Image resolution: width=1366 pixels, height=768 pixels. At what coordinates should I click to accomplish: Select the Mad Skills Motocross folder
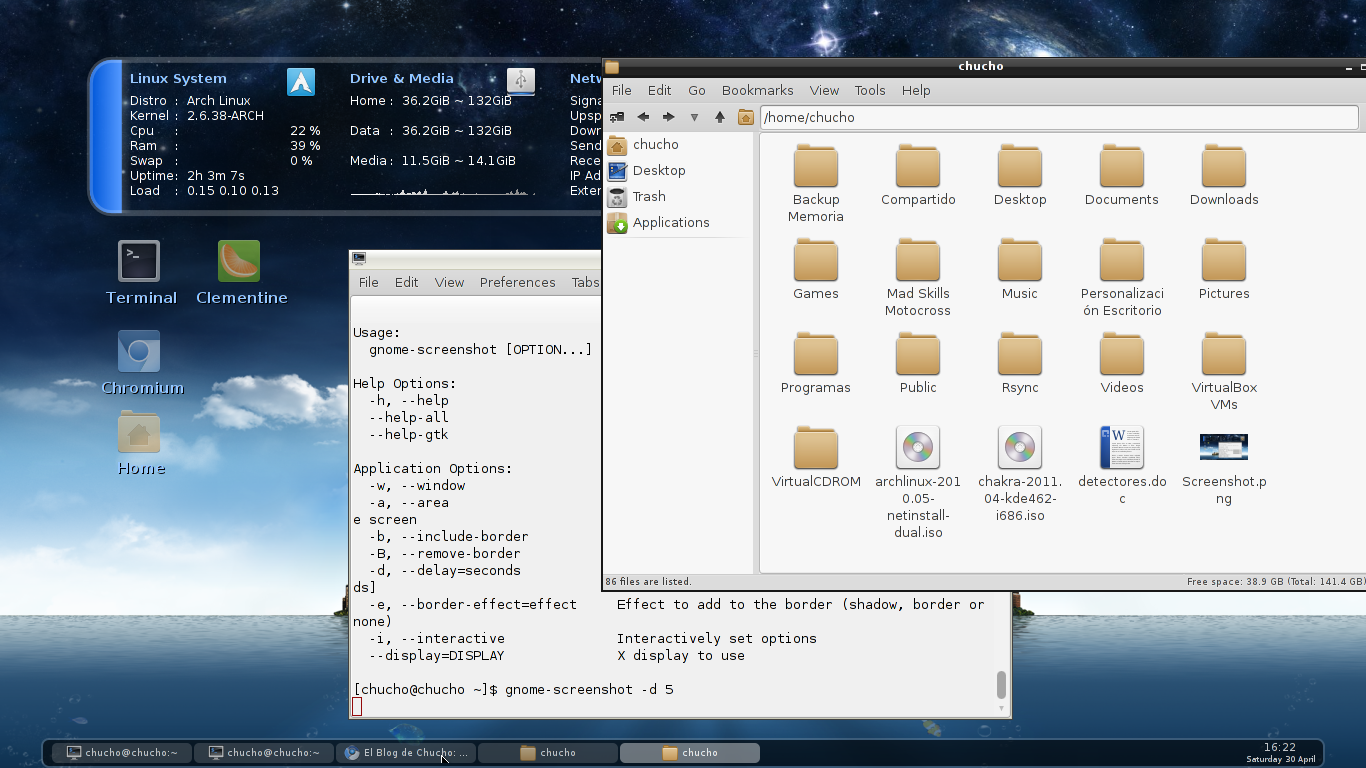(x=918, y=278)
